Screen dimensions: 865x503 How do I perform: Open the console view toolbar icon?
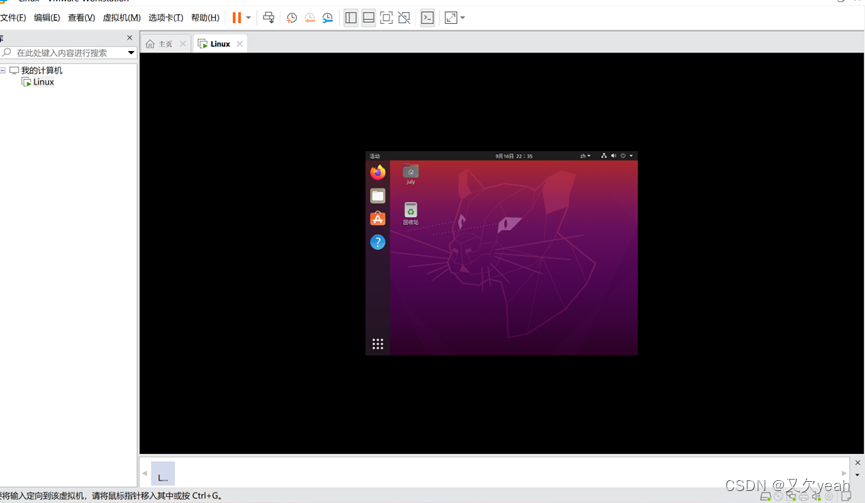coord(428,18)
